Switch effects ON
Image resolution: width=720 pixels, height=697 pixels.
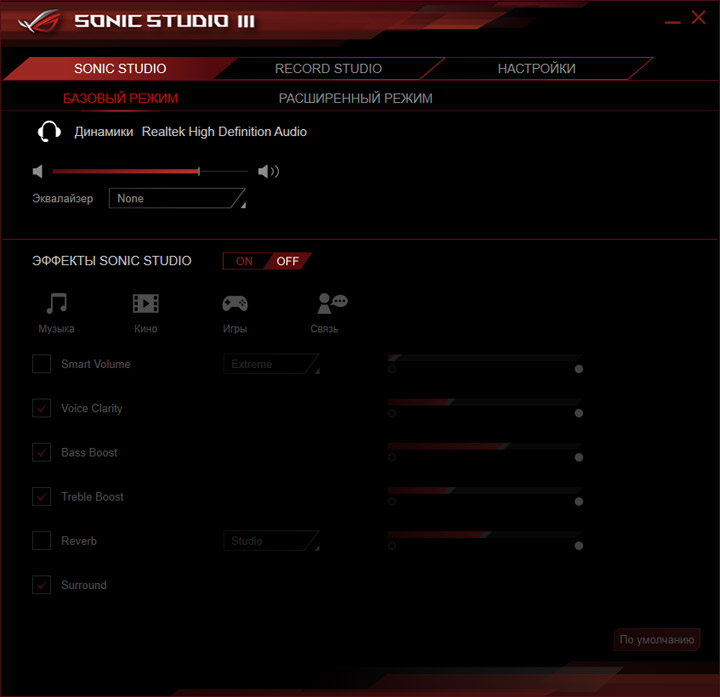pos(244,261)
